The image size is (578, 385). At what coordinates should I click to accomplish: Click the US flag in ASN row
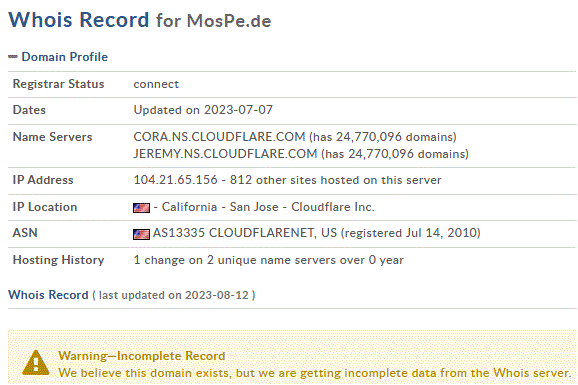142,234
